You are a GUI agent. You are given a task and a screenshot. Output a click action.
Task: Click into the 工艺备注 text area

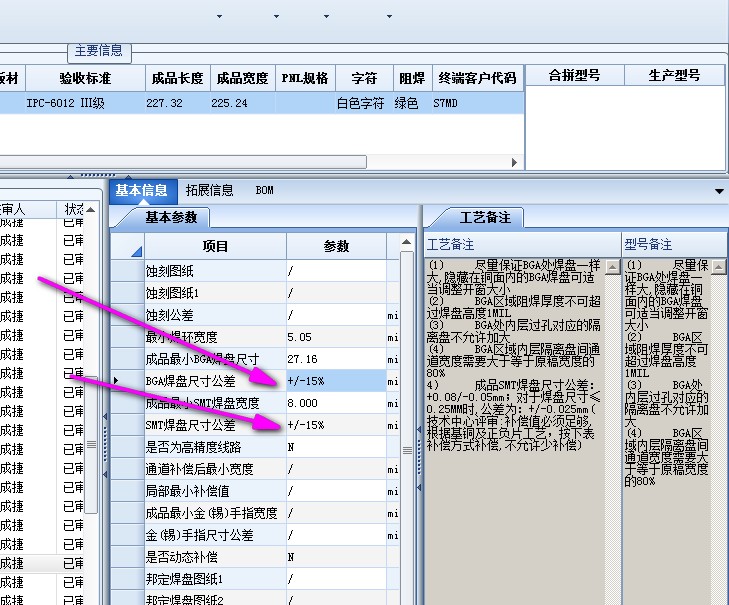(515, 431)
